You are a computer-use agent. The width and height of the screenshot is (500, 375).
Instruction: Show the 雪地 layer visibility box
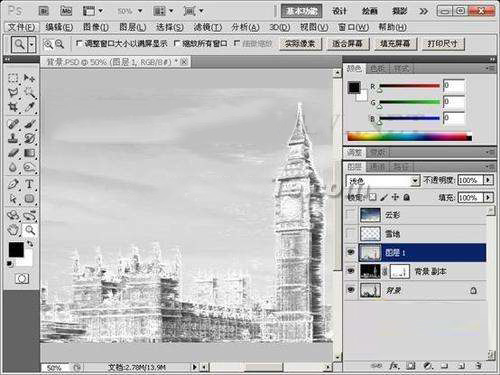tap(351, 234)
